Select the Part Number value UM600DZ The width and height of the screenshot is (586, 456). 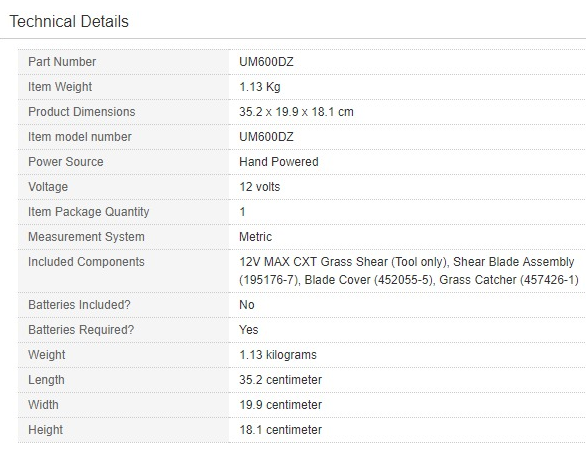pyautogui.click(x=266, y=62)
